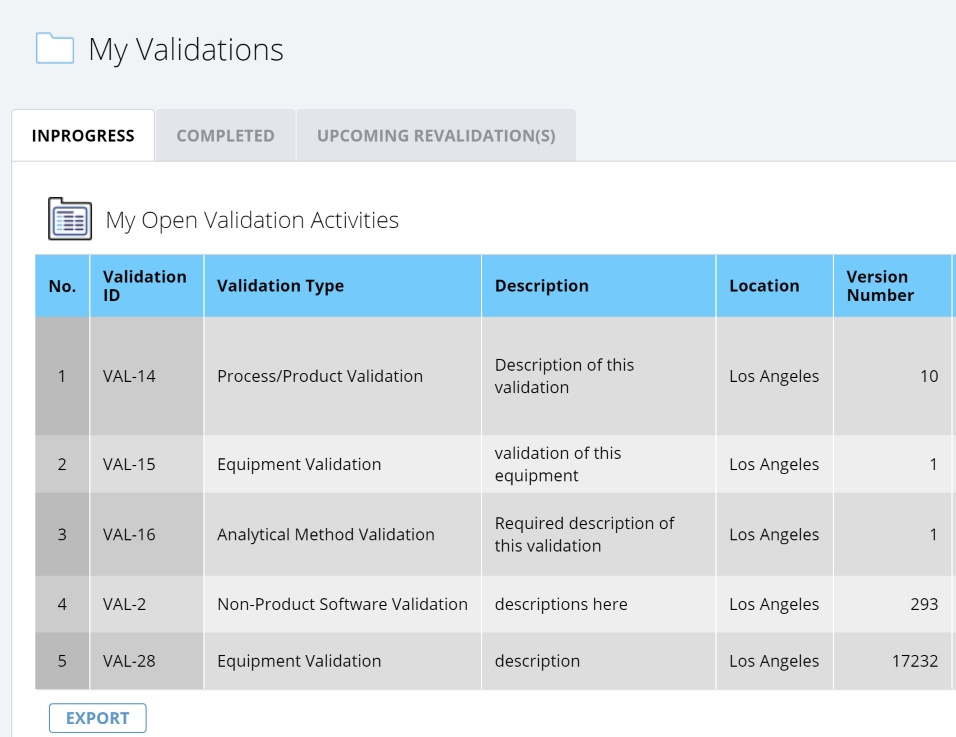
Task: Click the My Open Validation Activities table icon
Action: click(x=70, y=219)
